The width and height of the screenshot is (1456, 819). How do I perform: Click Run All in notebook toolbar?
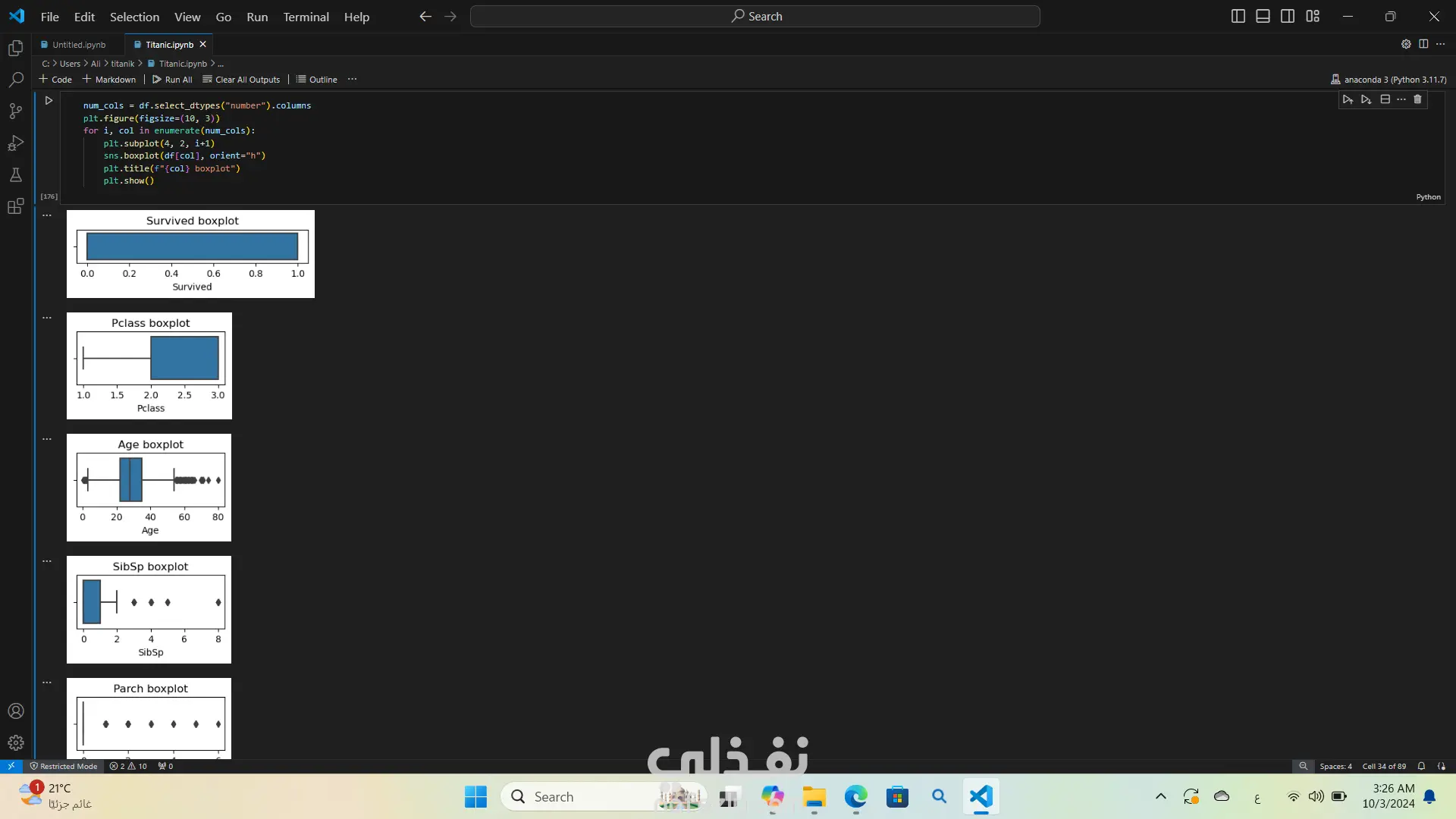point(172,79)
